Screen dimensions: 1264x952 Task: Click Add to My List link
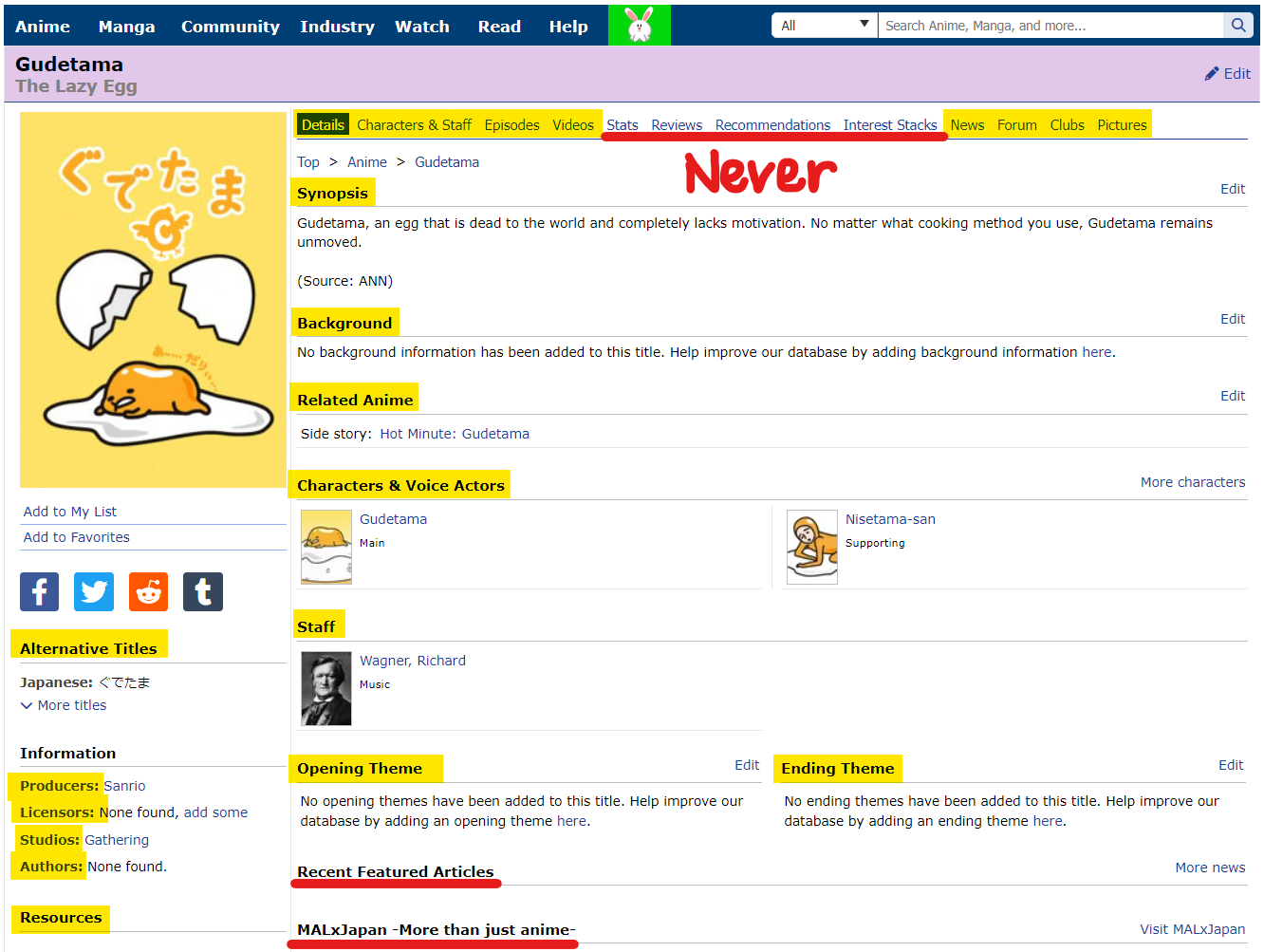[70, 512]
